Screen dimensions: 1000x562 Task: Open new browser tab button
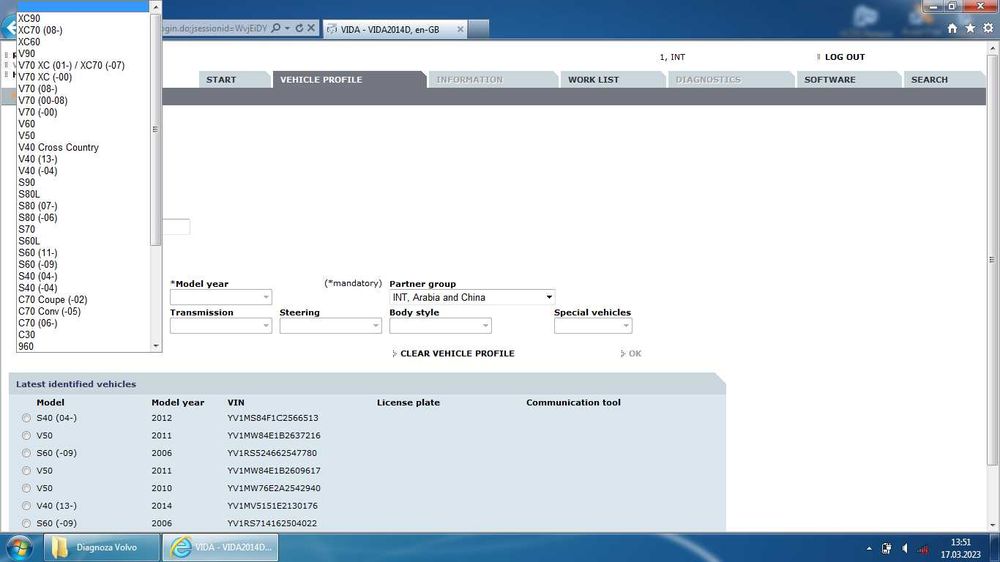click(478, 29)
